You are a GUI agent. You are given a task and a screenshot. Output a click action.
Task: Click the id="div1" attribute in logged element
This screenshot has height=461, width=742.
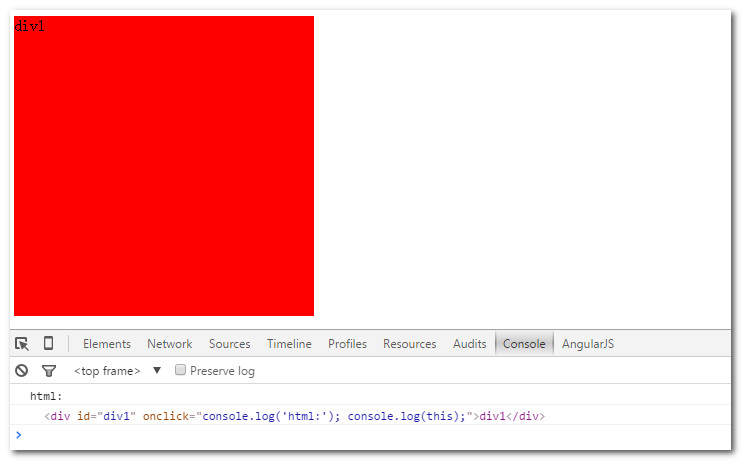coord(106,416)
